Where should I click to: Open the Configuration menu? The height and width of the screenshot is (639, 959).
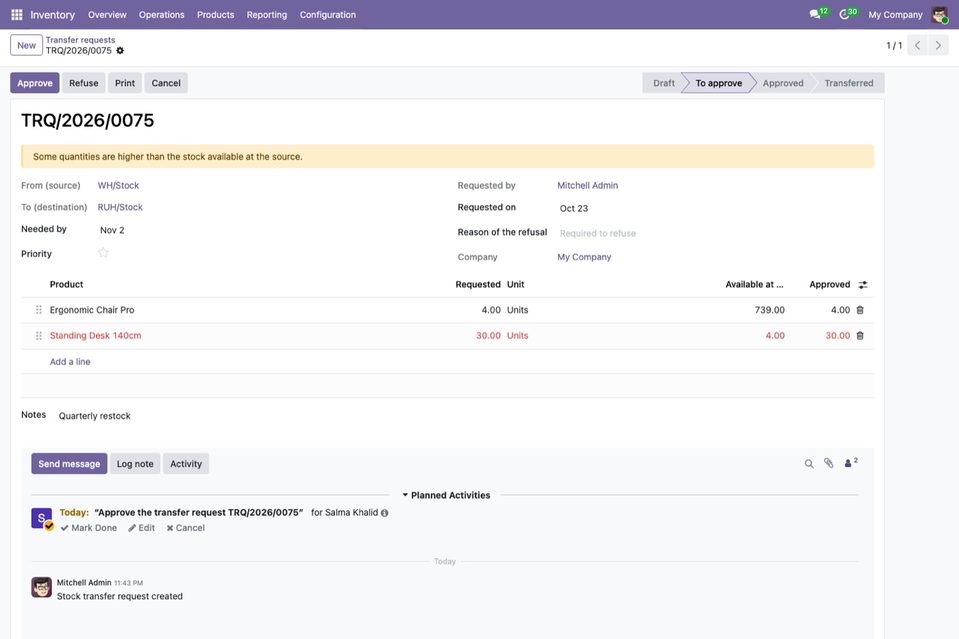(x=328, y=15)
